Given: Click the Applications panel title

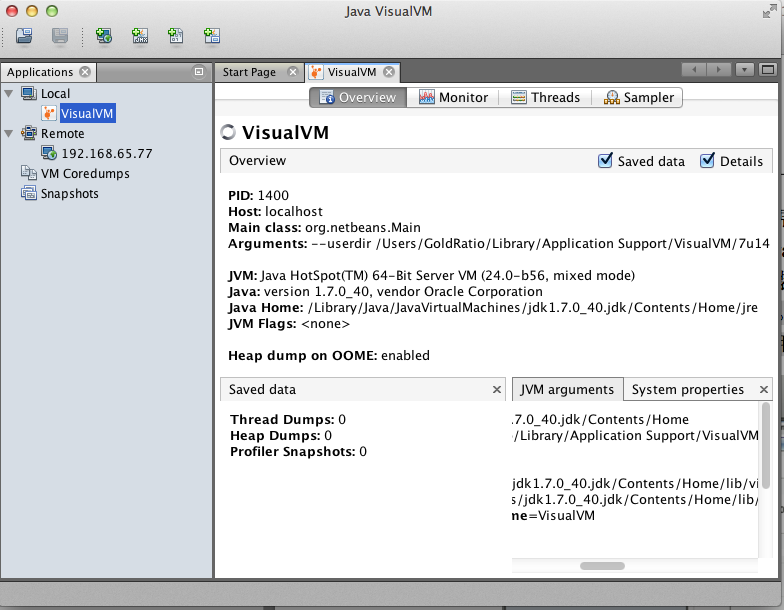Looking at the screenshot, I should [40, 72].
